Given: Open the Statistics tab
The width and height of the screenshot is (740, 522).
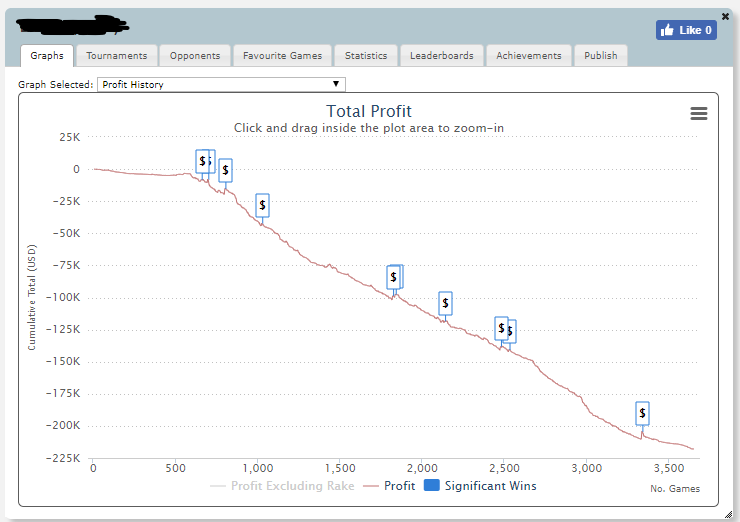Looking at the screenshot, I should pyautogui.click(x=366, y=56).
